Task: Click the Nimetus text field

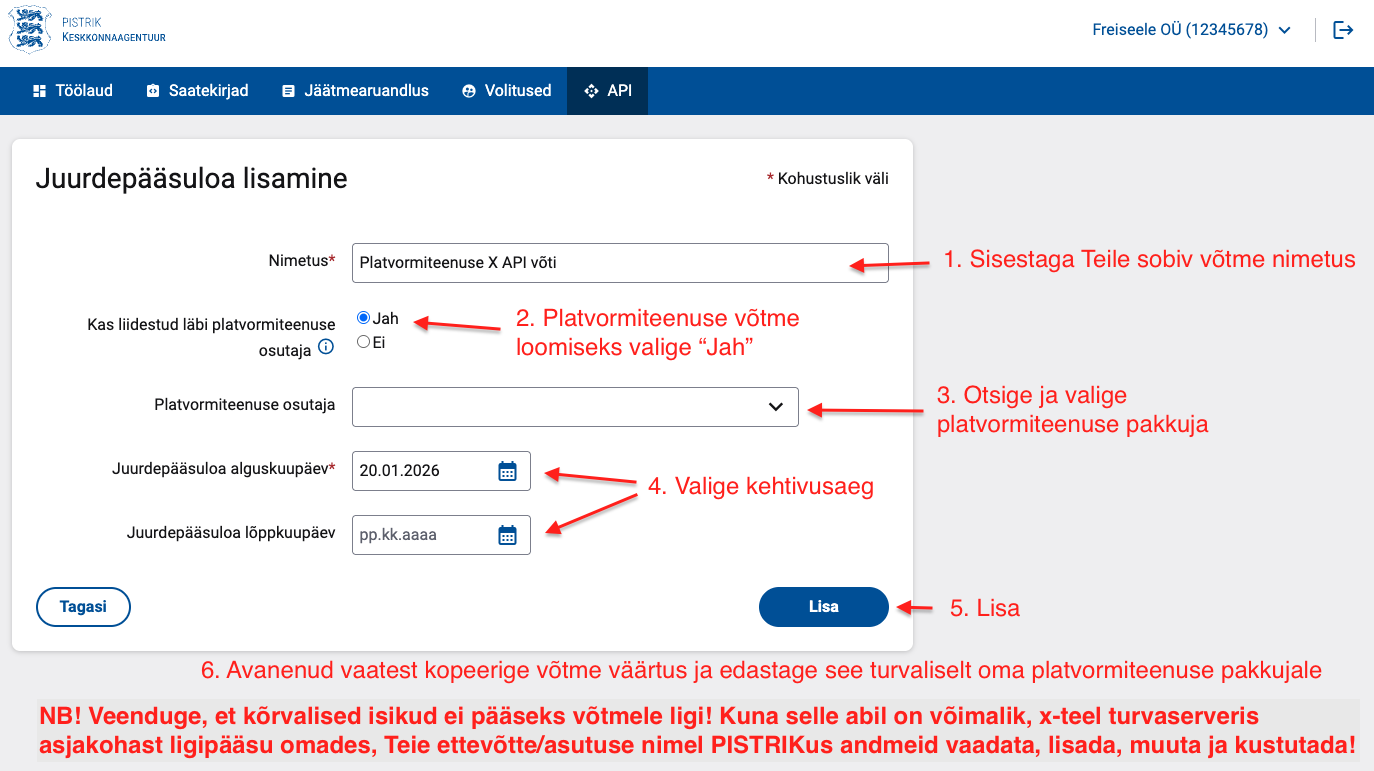Action: click(620, 263)
